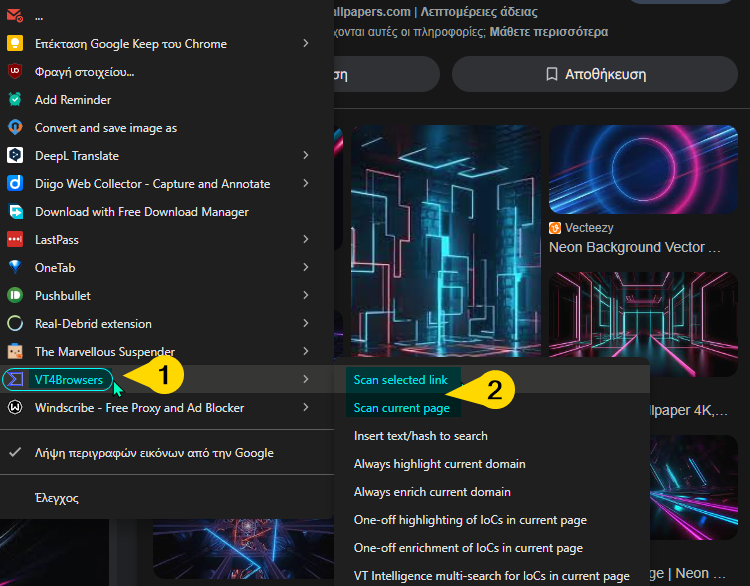
Task: Click the uBlock Origin shield icon
Action: [15, 71]
